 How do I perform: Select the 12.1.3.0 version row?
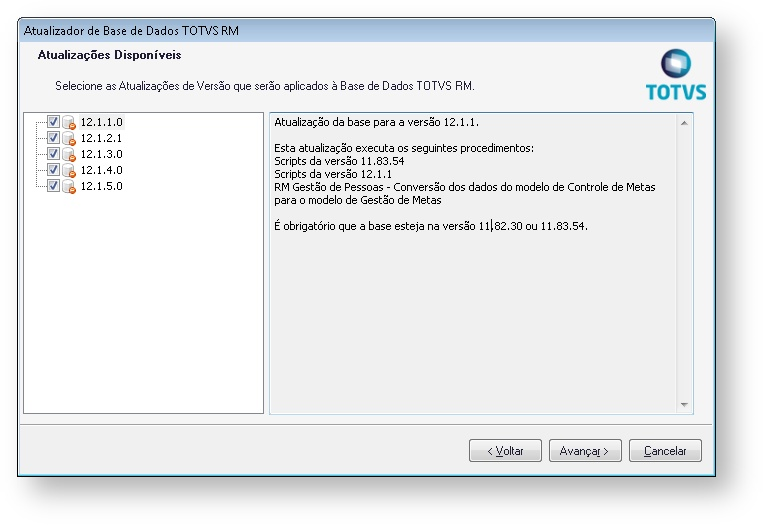tap(101, 154)
